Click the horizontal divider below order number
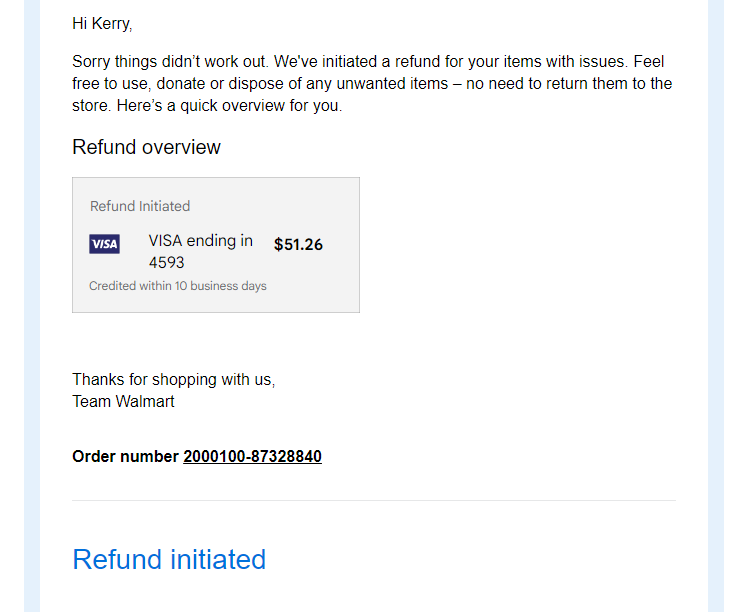Viewport: 744px width, 612px height. coord(374,500)
